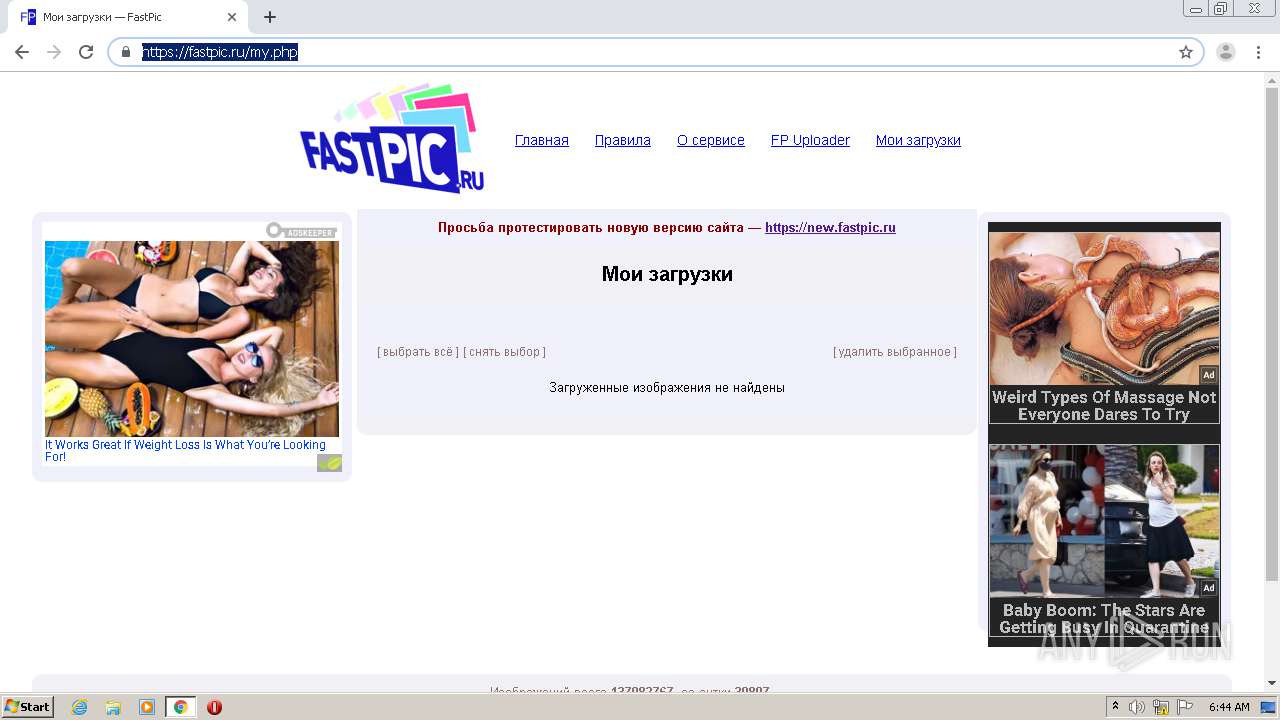Screen dimensions: 1280x720
Task: Open the Chrome profile avatar
Action: click(x=1226, y=52)
